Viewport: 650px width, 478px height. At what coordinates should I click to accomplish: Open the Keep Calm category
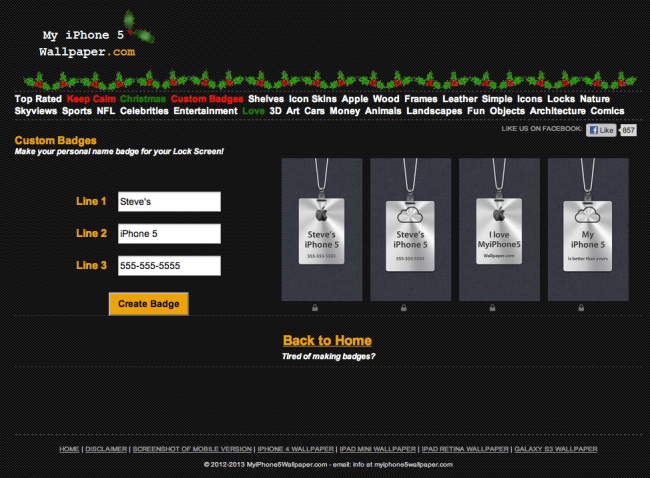(x=91, y=99)
